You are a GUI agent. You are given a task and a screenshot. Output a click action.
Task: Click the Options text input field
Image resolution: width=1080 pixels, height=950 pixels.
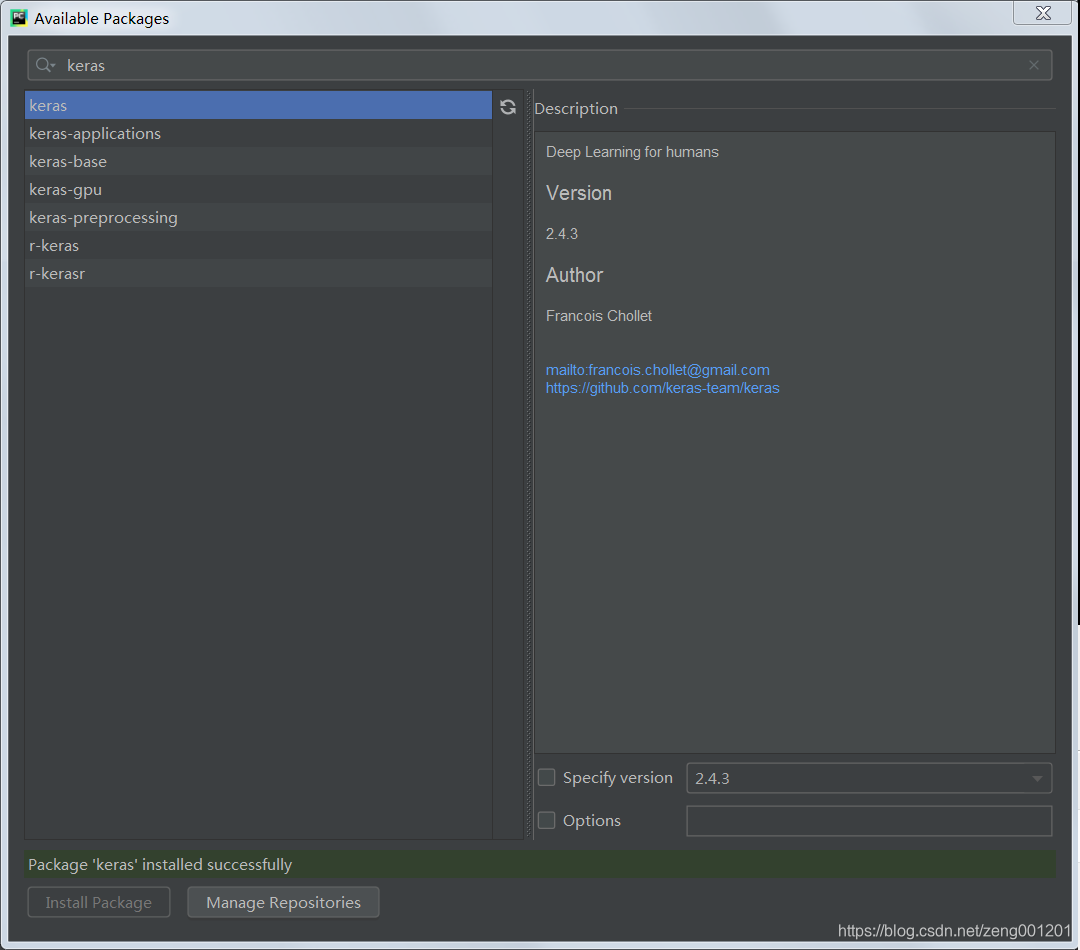coord(869,820)
